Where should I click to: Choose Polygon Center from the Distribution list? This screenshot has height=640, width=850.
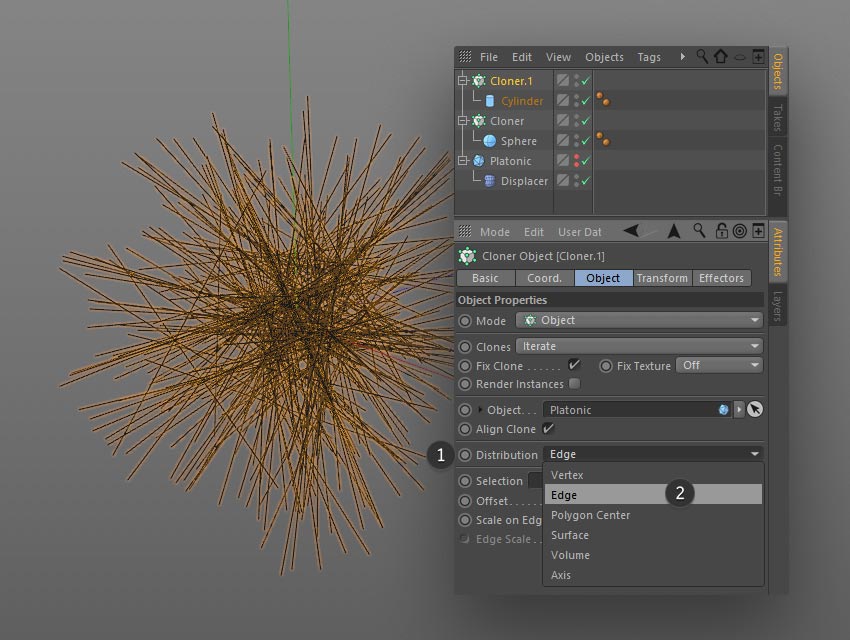pos(653,515)
